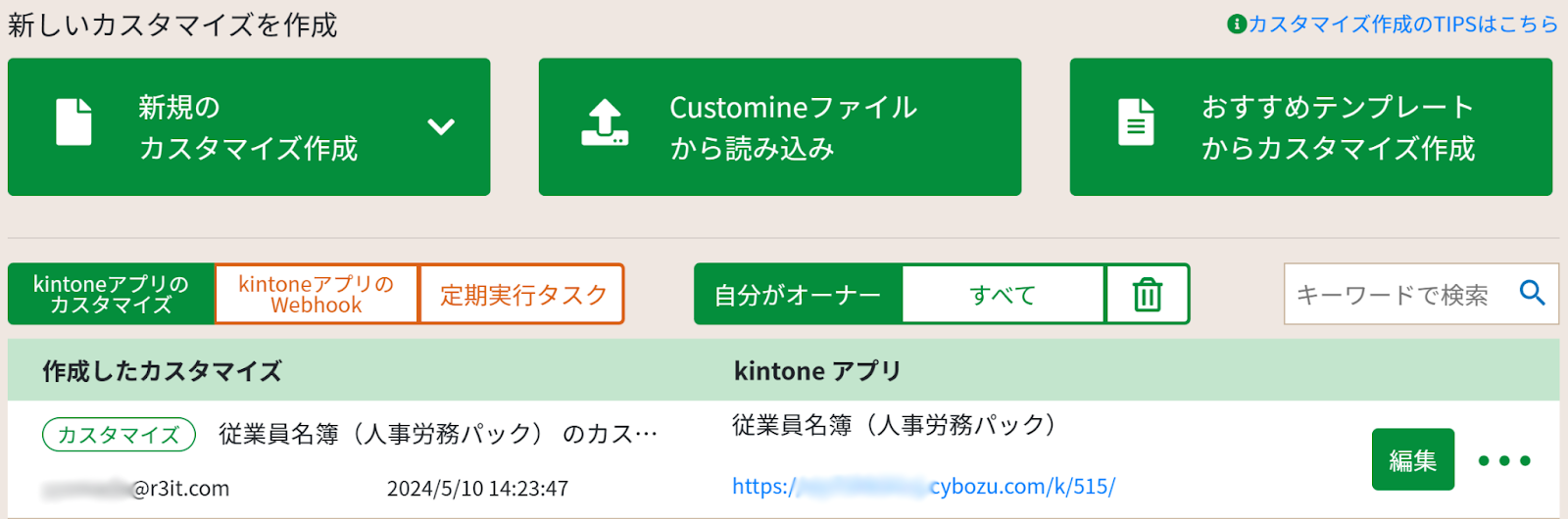The width and height of the screenshot is (1568, 519).
Task: Click the owner email ending @r3it.com
Action: (x=135, y=488)
